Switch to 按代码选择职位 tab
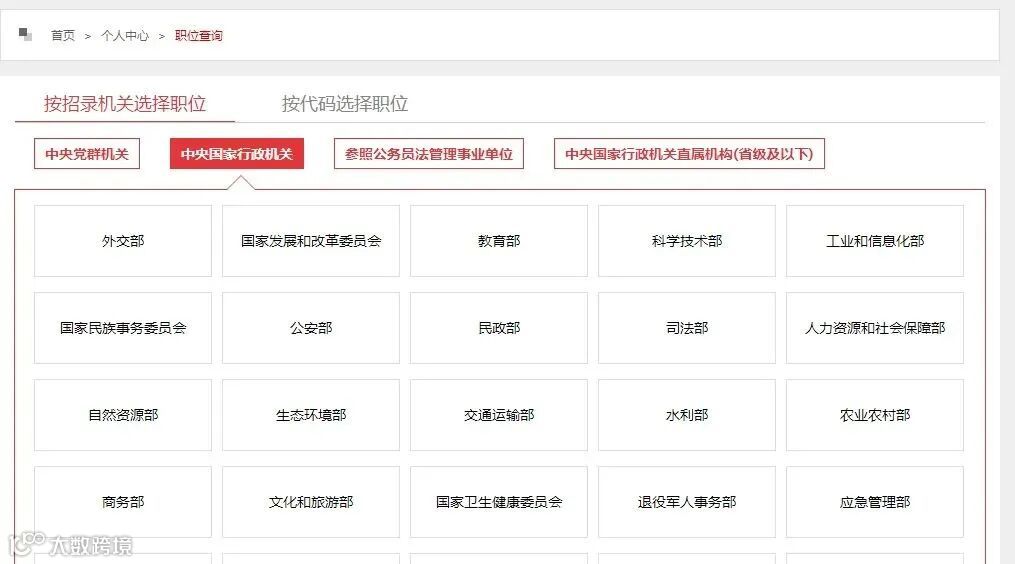The height and width of the screenshot is (564, 1015). coord(345,104)
